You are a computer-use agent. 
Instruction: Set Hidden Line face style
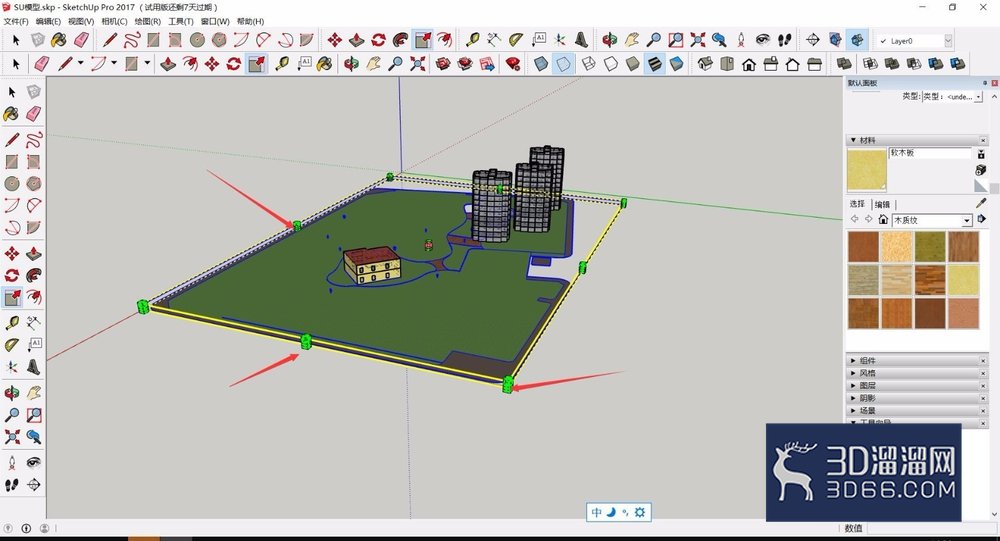pyautogui.click(x=611, y=64)
